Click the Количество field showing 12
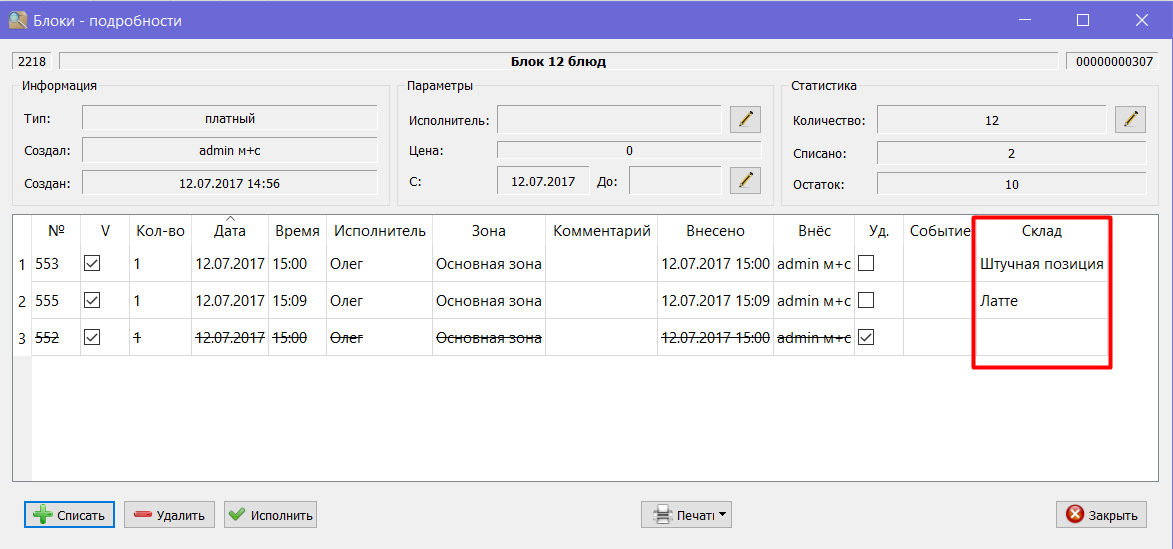Screen dimensions: 1173x549 (x=992, y=118)
